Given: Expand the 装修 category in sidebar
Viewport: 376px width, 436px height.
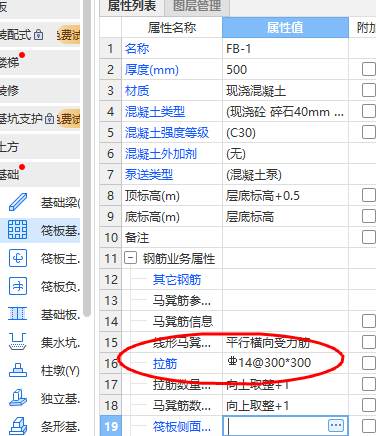Looking at the screenshot, I should point(40,90).
